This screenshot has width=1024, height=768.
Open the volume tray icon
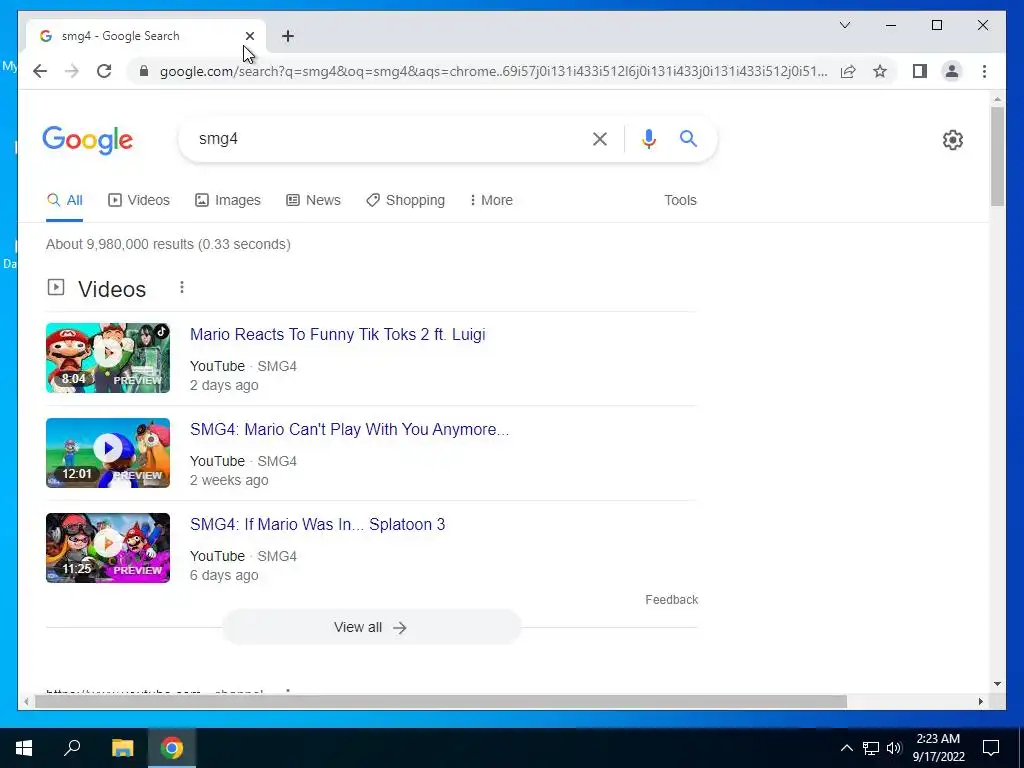tap(895, 748)
